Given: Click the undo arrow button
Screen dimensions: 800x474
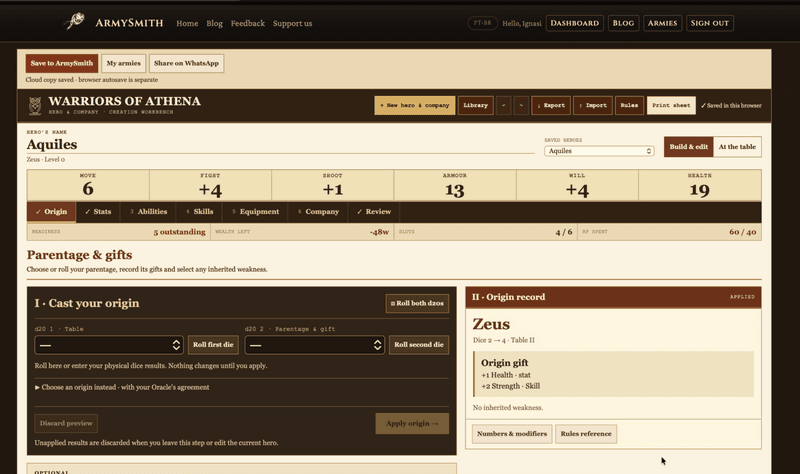Looking at the screenshot, I should 504,106.
